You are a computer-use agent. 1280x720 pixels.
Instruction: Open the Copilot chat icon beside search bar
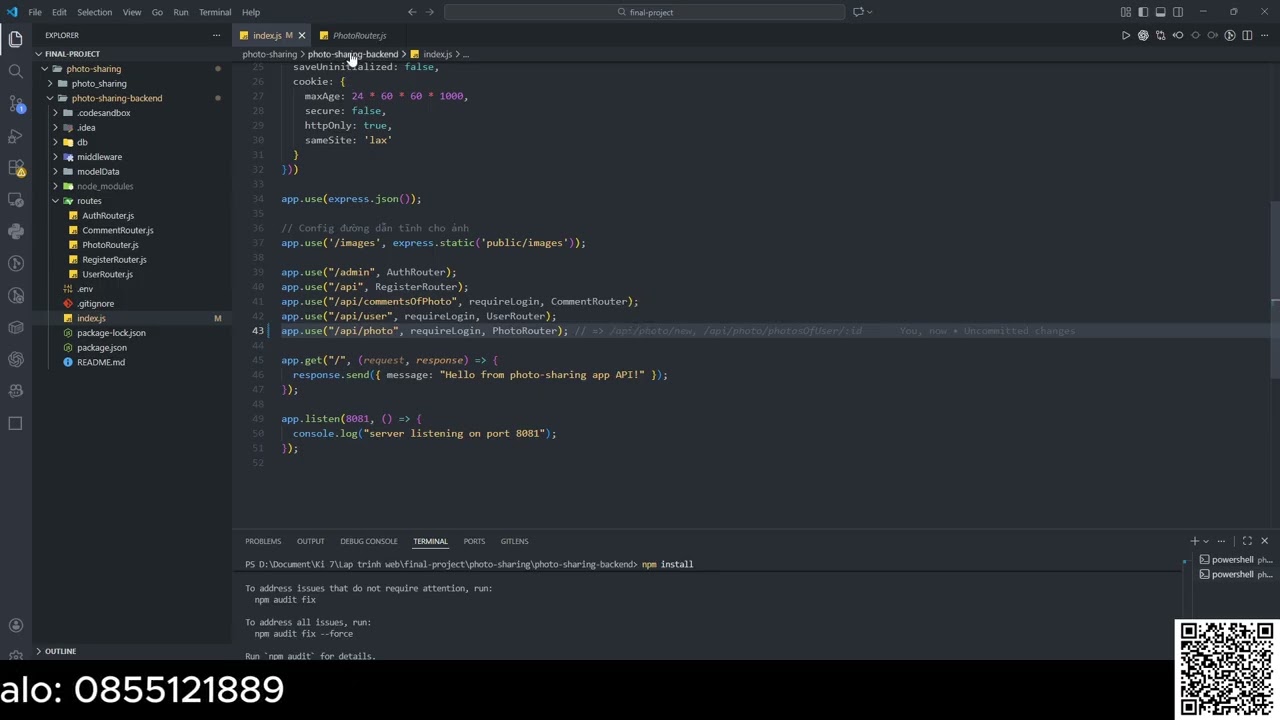858,12
